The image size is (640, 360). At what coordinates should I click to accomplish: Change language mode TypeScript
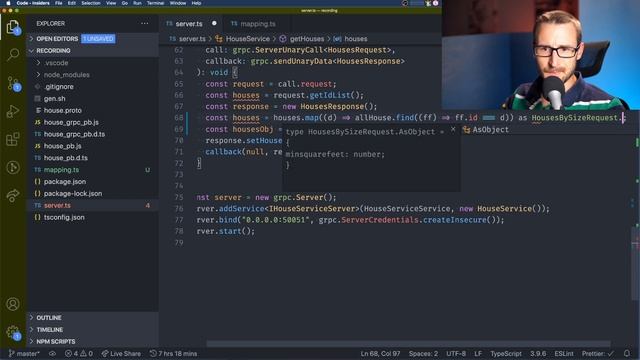pyautogui.click(x=506, y=353)
